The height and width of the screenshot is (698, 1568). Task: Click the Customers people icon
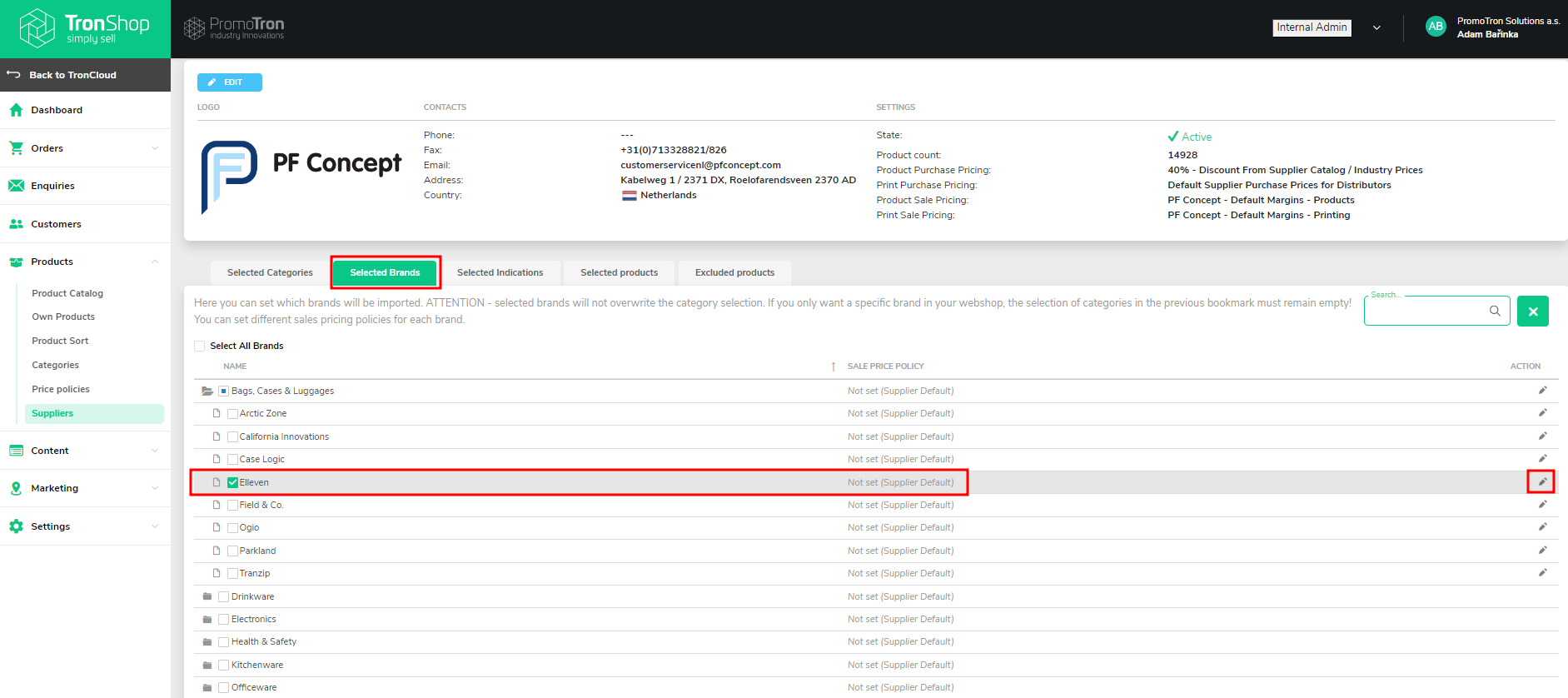tap(16, 224)
